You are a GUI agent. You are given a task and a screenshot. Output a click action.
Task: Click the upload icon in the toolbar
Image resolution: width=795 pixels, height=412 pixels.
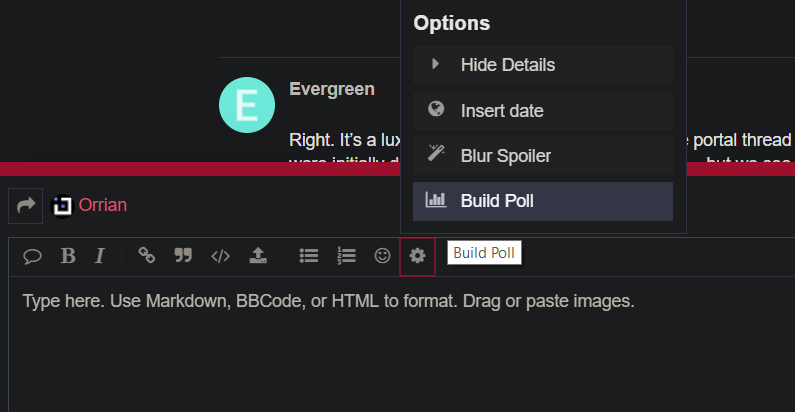(257, 256)
